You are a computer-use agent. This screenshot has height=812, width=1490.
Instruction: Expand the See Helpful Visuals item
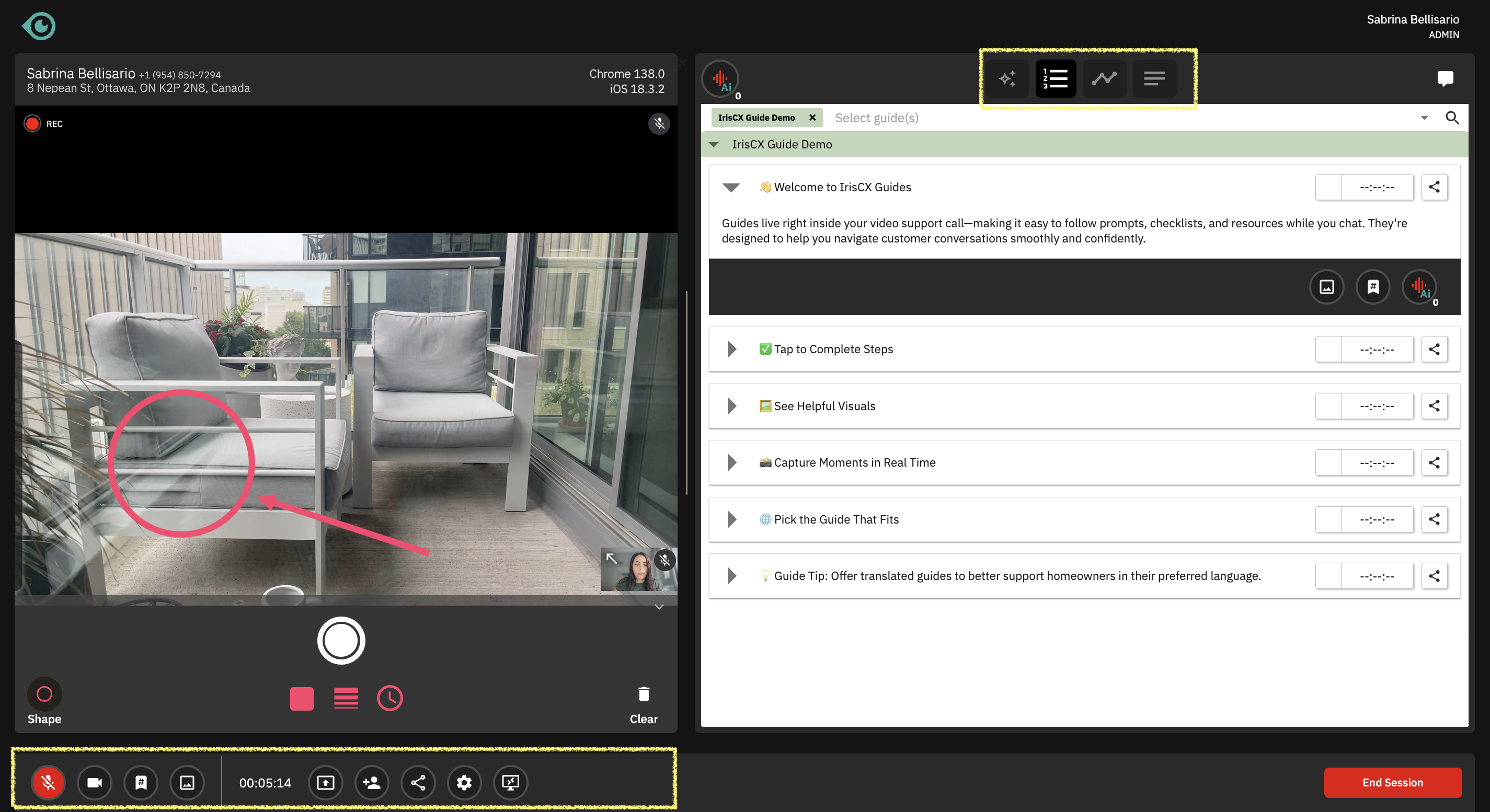point(732,405)
